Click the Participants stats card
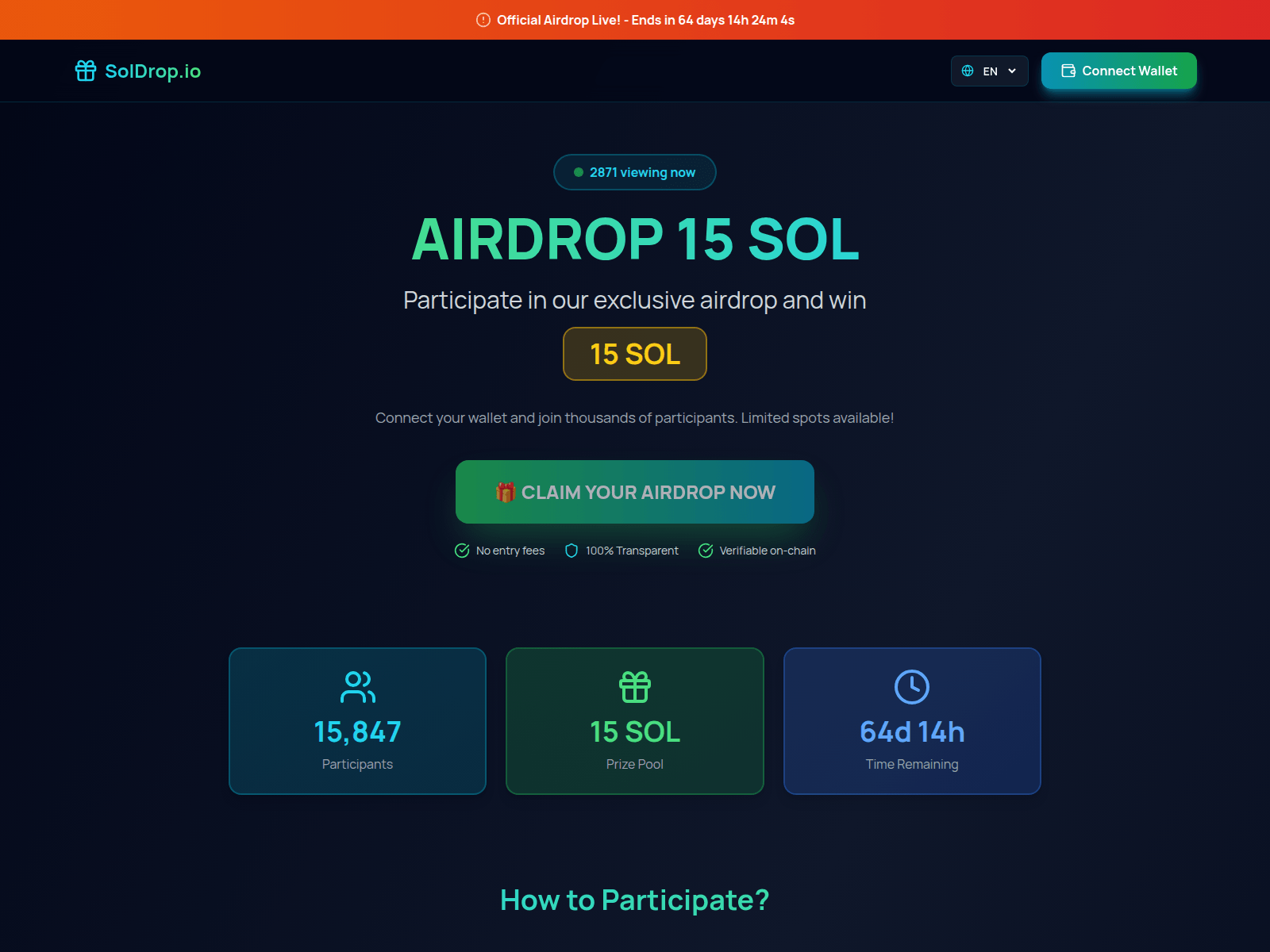Image resolution: width=1270 pixels, height=952 pixels. [357, 720]
